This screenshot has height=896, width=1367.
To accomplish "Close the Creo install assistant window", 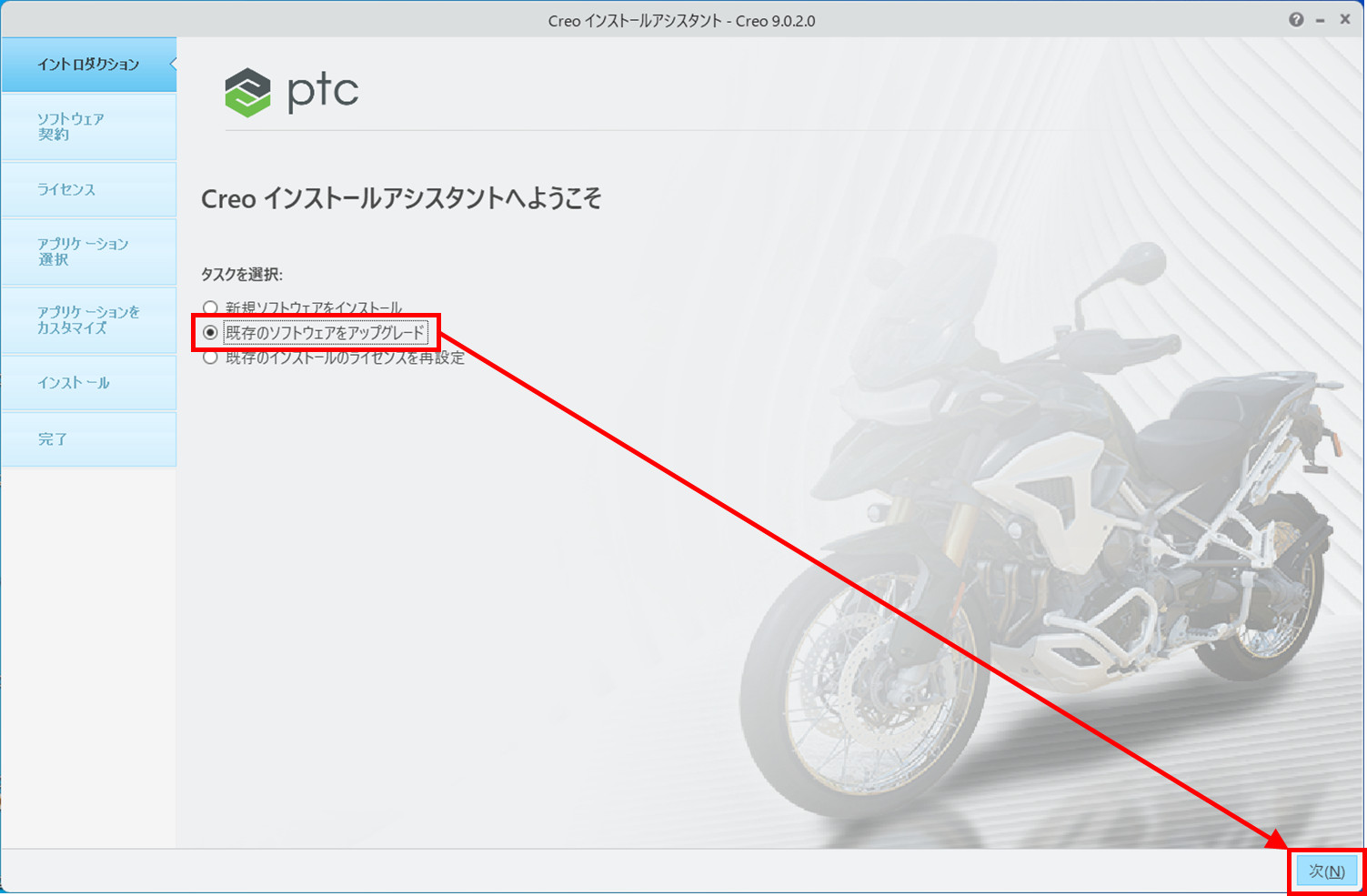I will (1344, 20).
